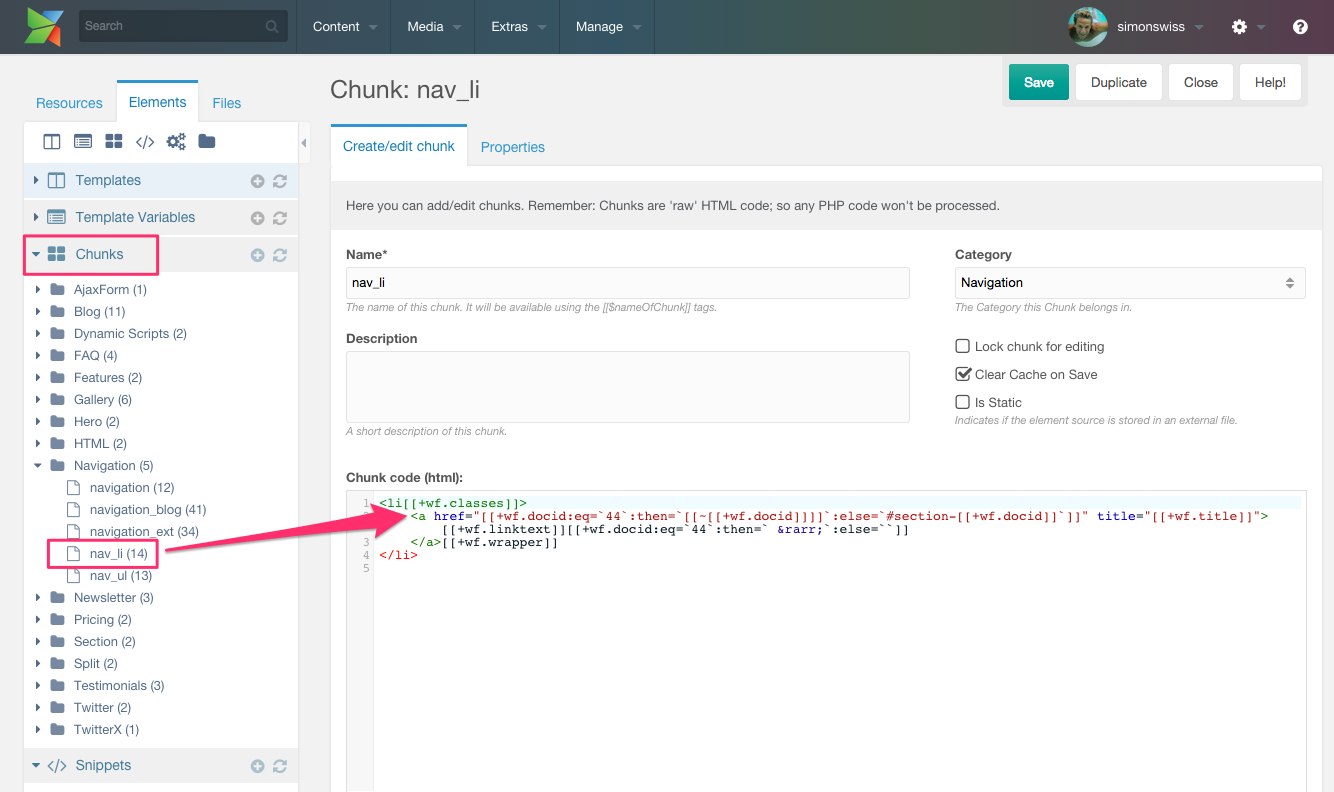Image resolution: width=1334 pixels, height=792 pixels.
Task: Refresh the Templates section
Action: click(280, 181)
